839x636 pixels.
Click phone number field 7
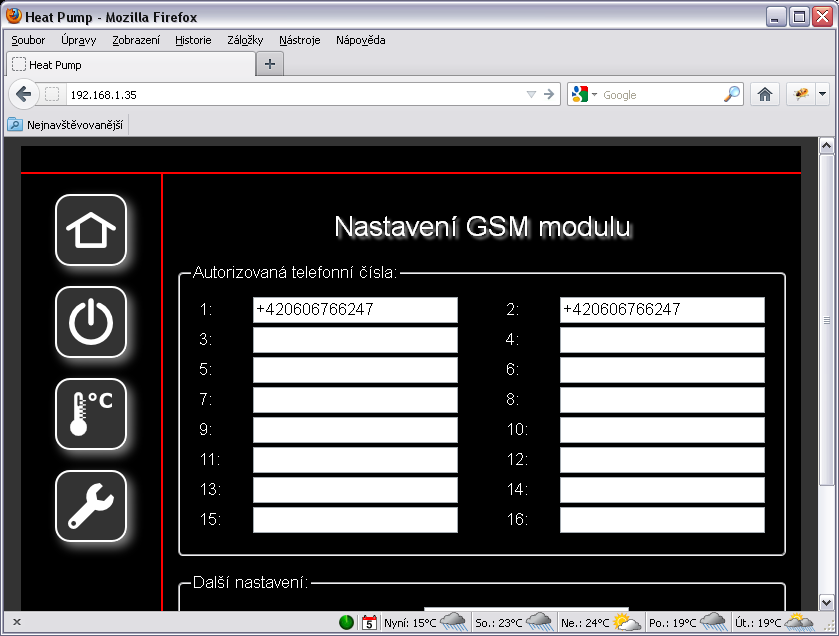355,400
